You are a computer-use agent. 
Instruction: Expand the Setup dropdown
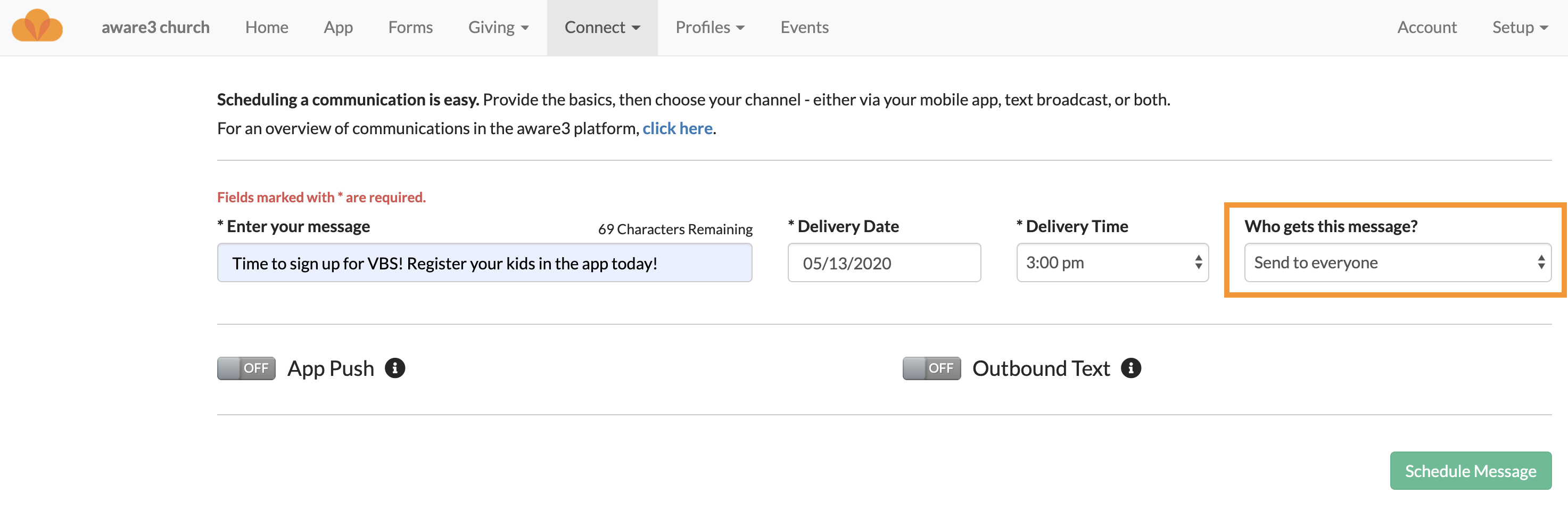point(1521,27)
